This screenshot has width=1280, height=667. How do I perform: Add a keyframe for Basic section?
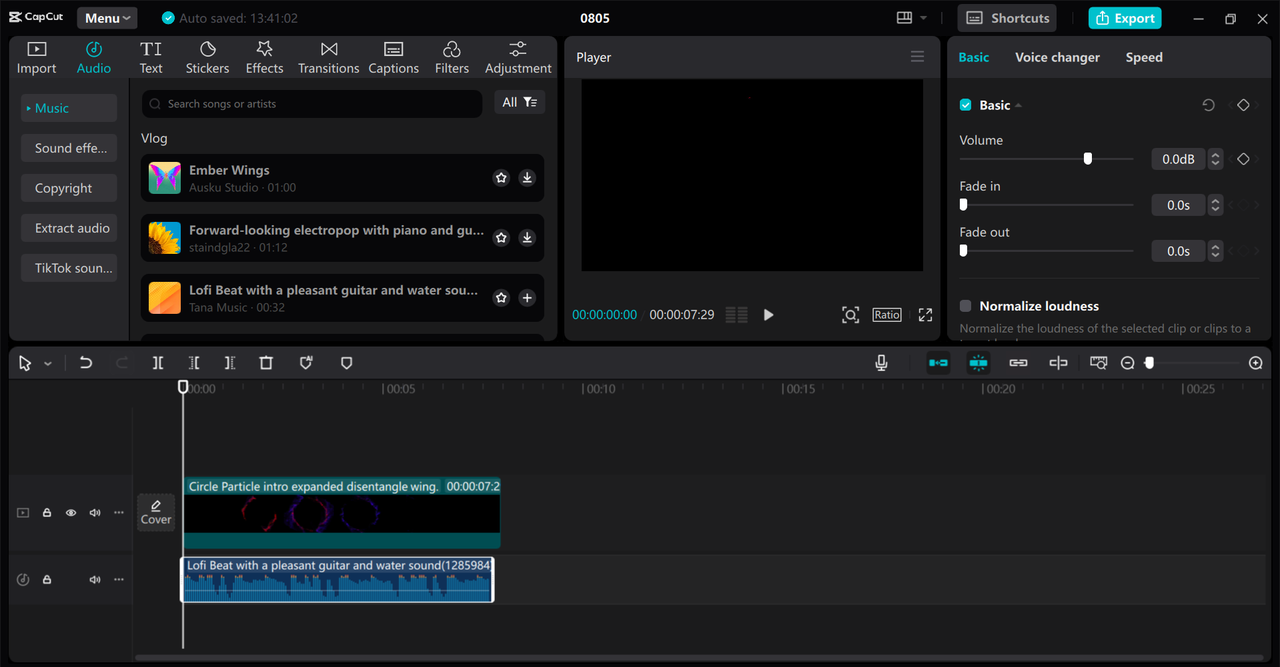click(1243, 105)
